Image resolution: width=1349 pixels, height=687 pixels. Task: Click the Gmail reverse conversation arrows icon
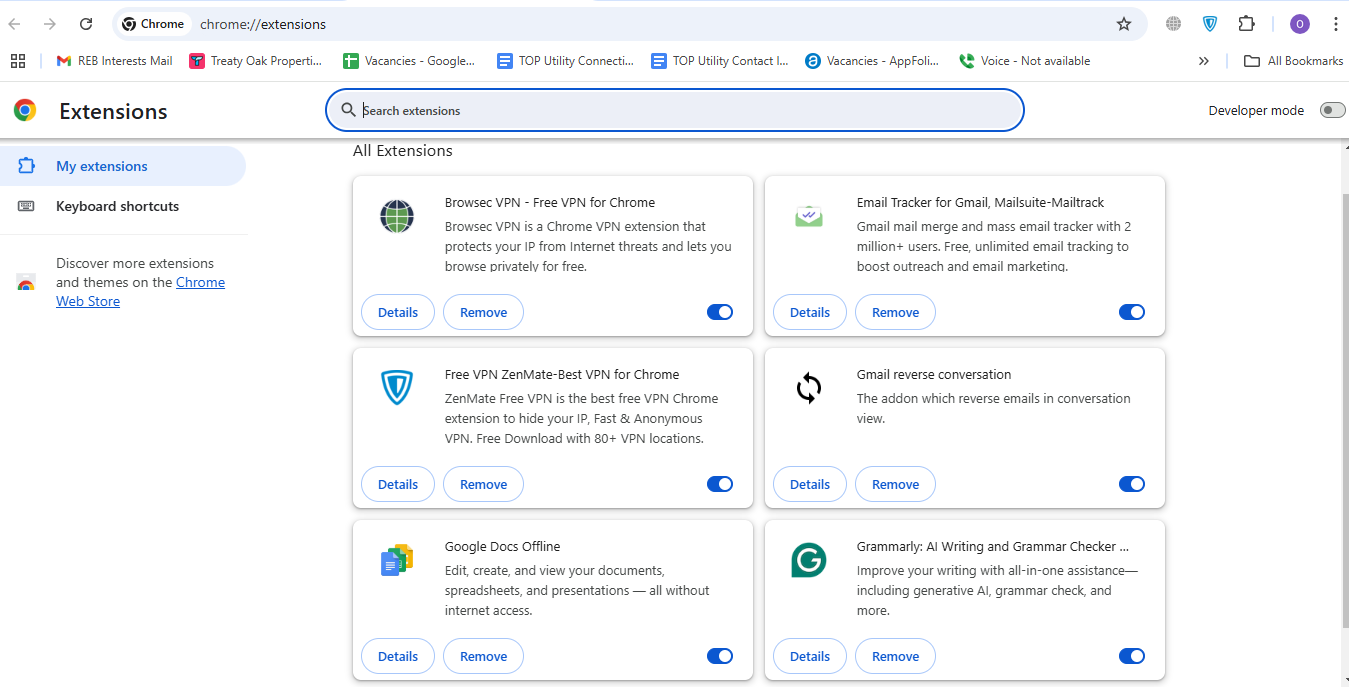coord(809,388)
